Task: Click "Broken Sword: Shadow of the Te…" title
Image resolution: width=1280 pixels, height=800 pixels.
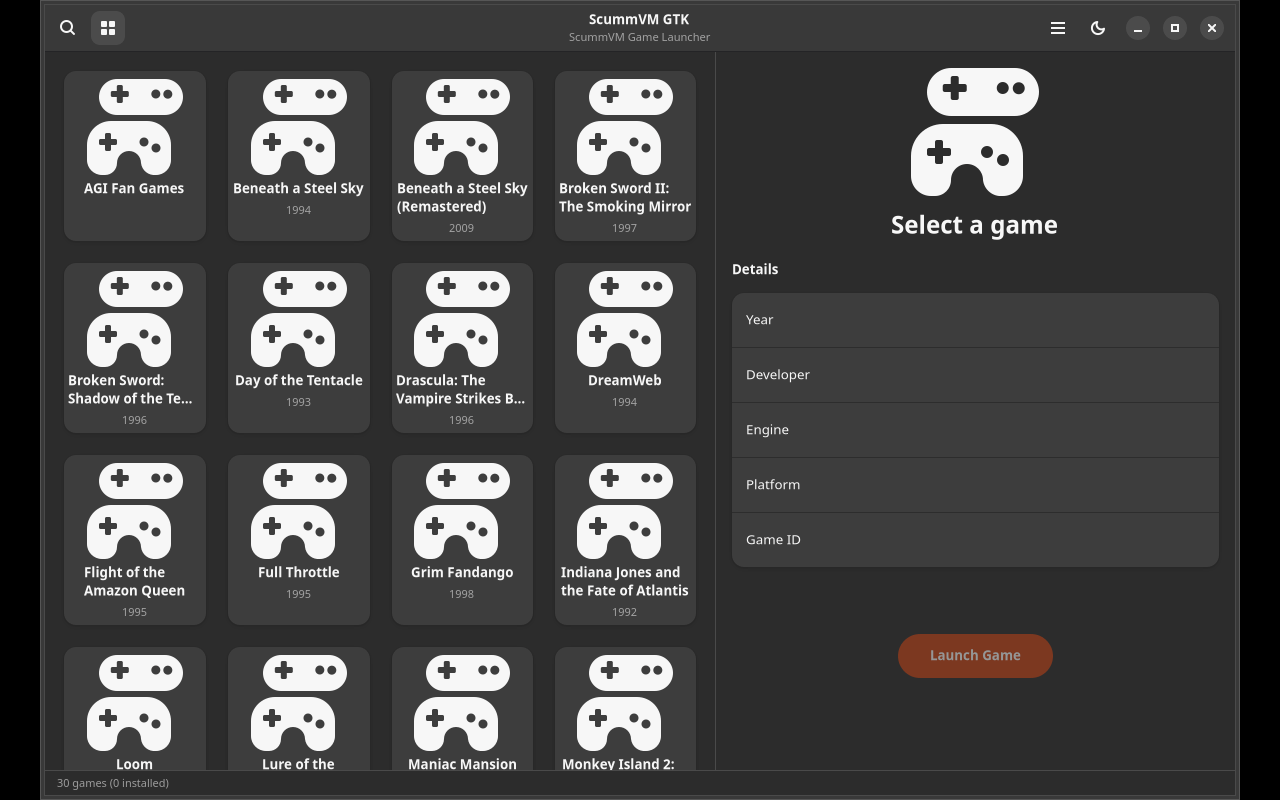Action: point(131,389)
